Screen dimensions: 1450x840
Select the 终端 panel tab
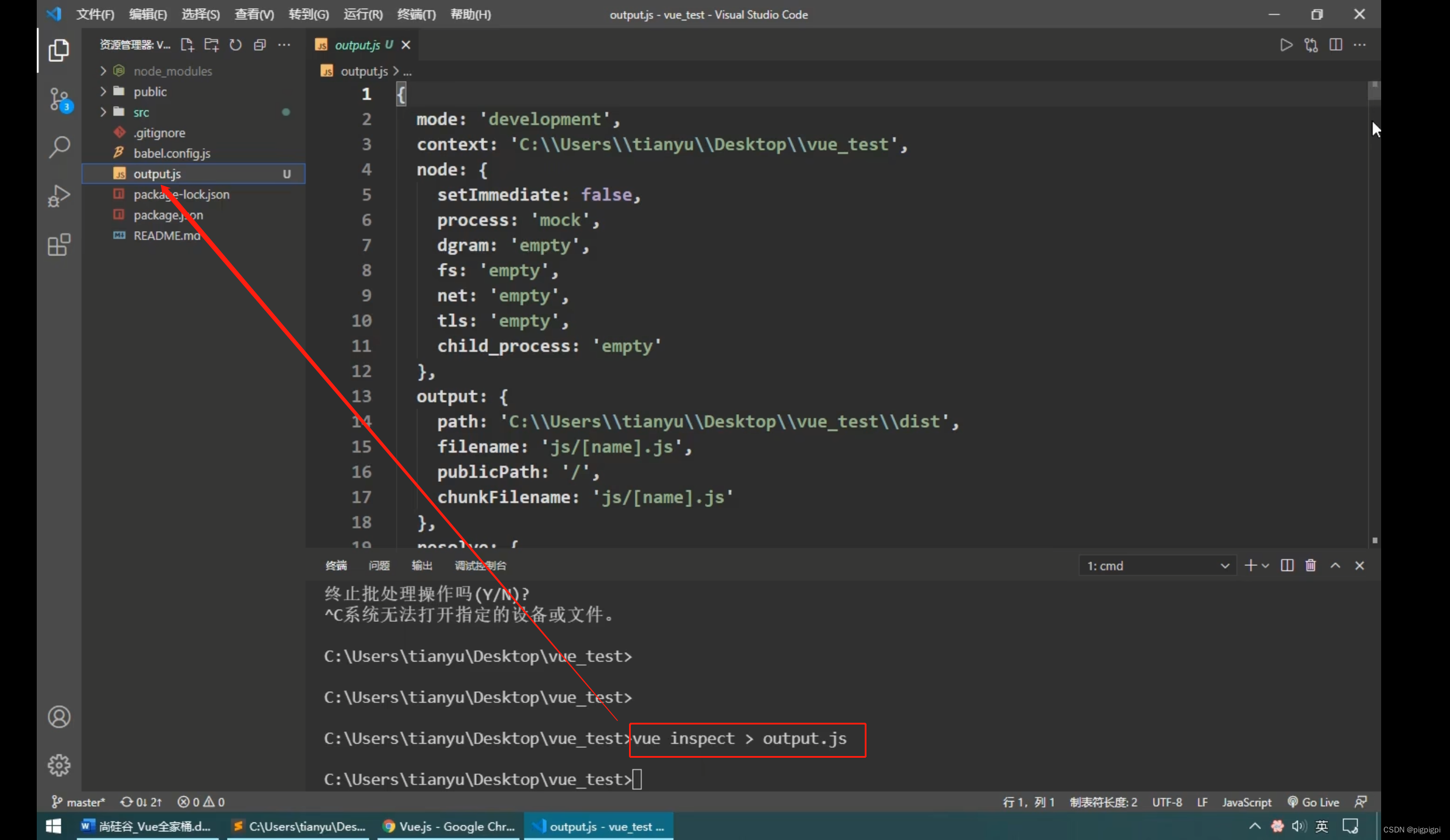336,565
